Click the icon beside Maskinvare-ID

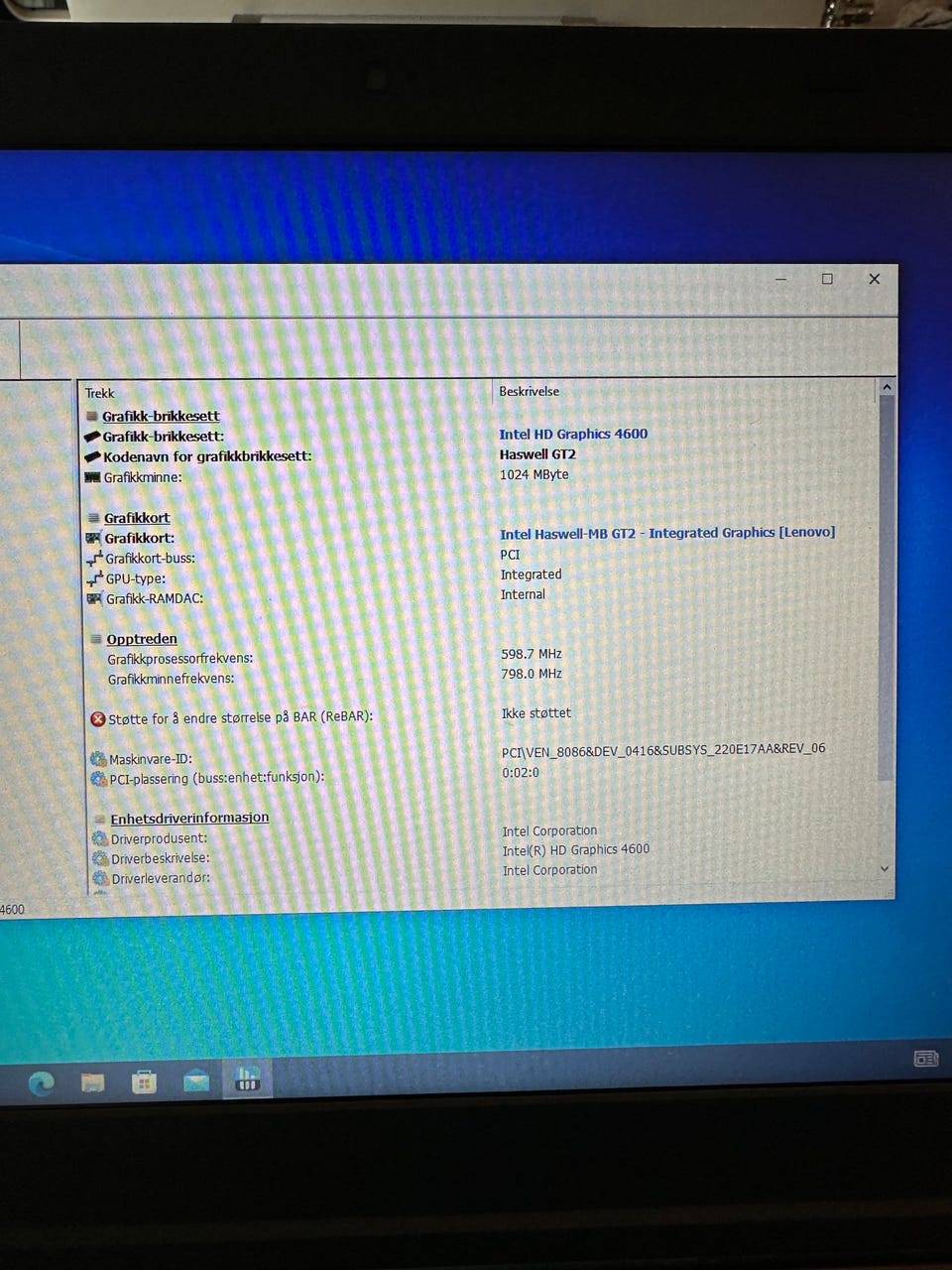coord(98,759)
